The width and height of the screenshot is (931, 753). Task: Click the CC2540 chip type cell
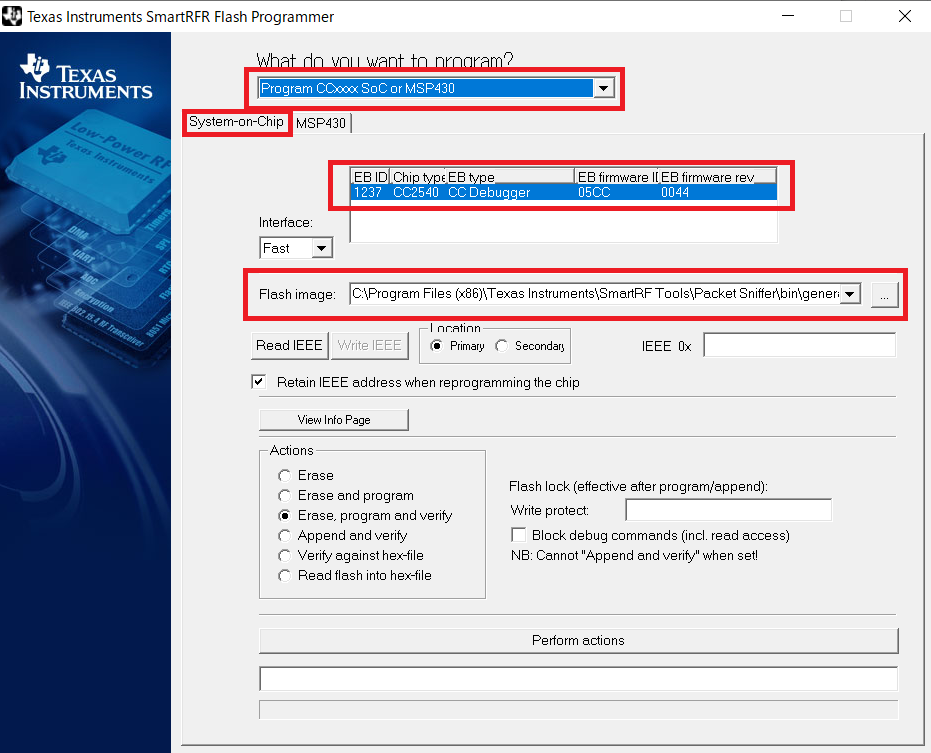coord(416,192)
